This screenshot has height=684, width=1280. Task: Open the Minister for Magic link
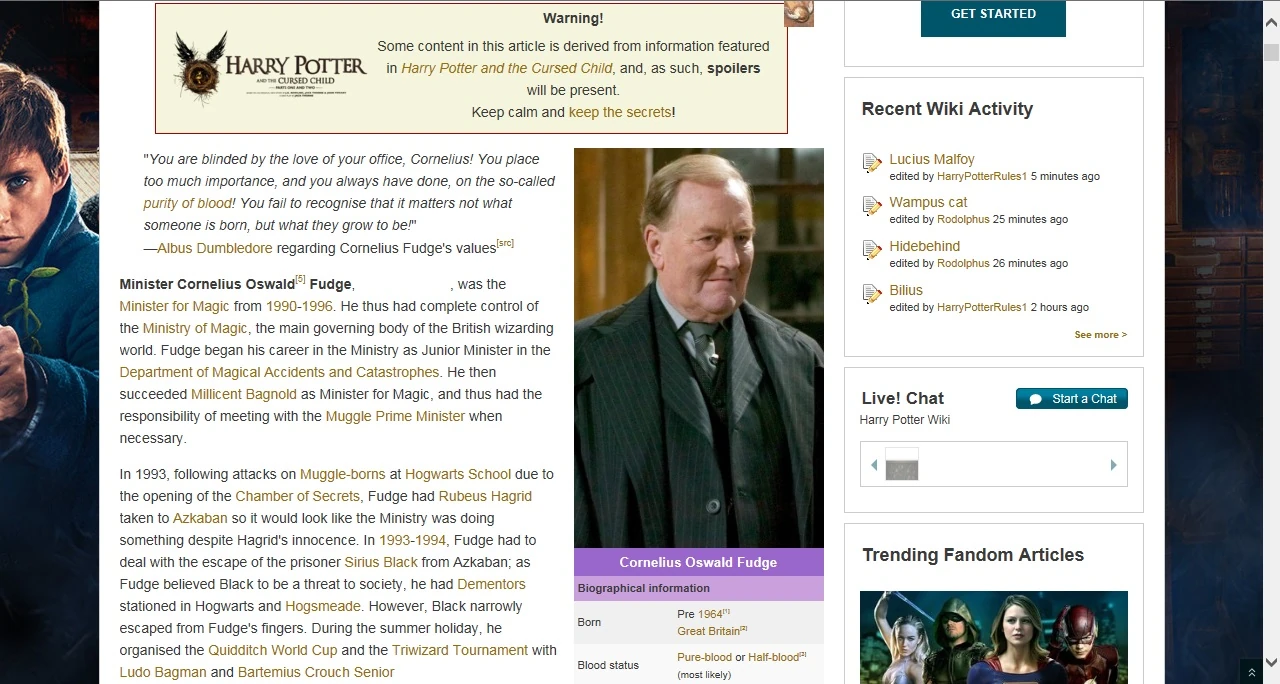coord(174,306)
